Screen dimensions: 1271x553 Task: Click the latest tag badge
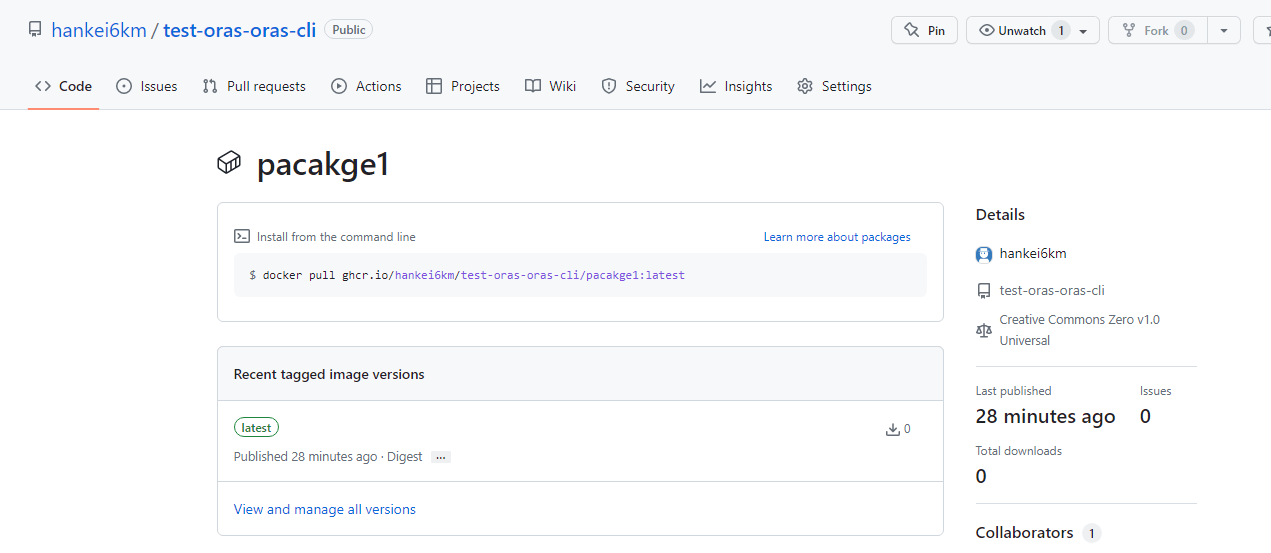[256, 427]
